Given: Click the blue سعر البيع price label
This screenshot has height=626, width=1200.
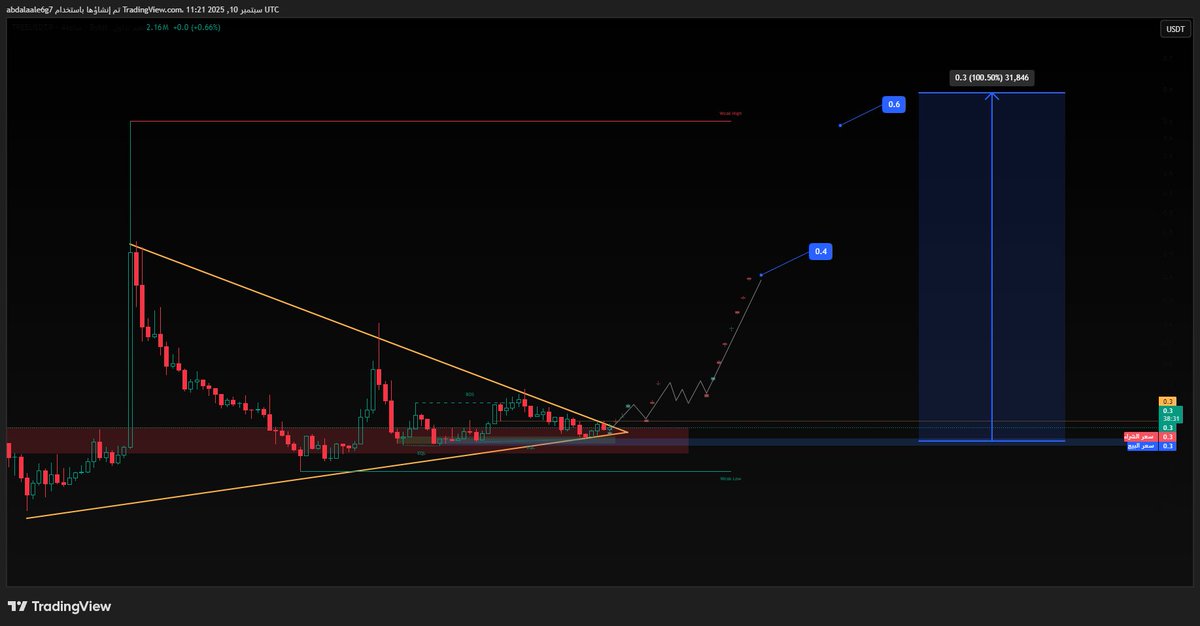Looking at the screenshot, I should coord(1141,445).
